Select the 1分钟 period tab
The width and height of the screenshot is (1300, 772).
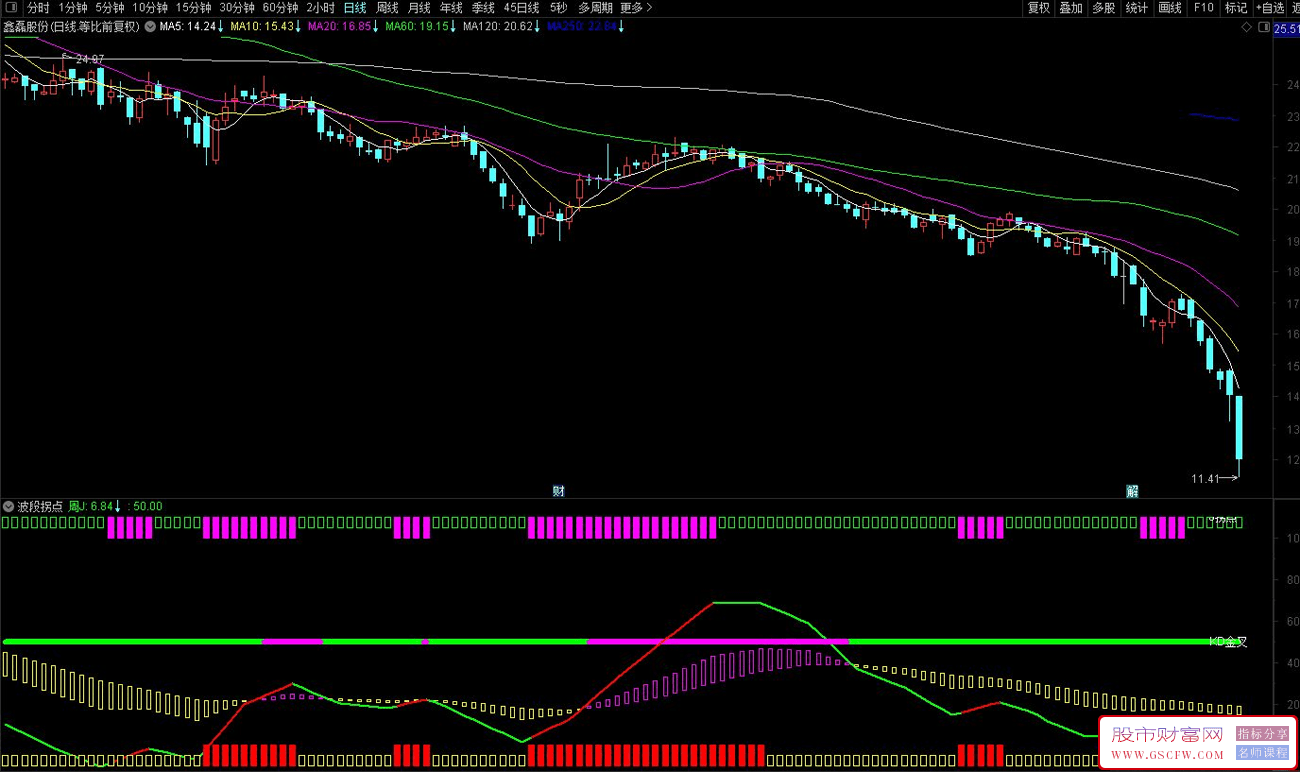pos(72,7)
